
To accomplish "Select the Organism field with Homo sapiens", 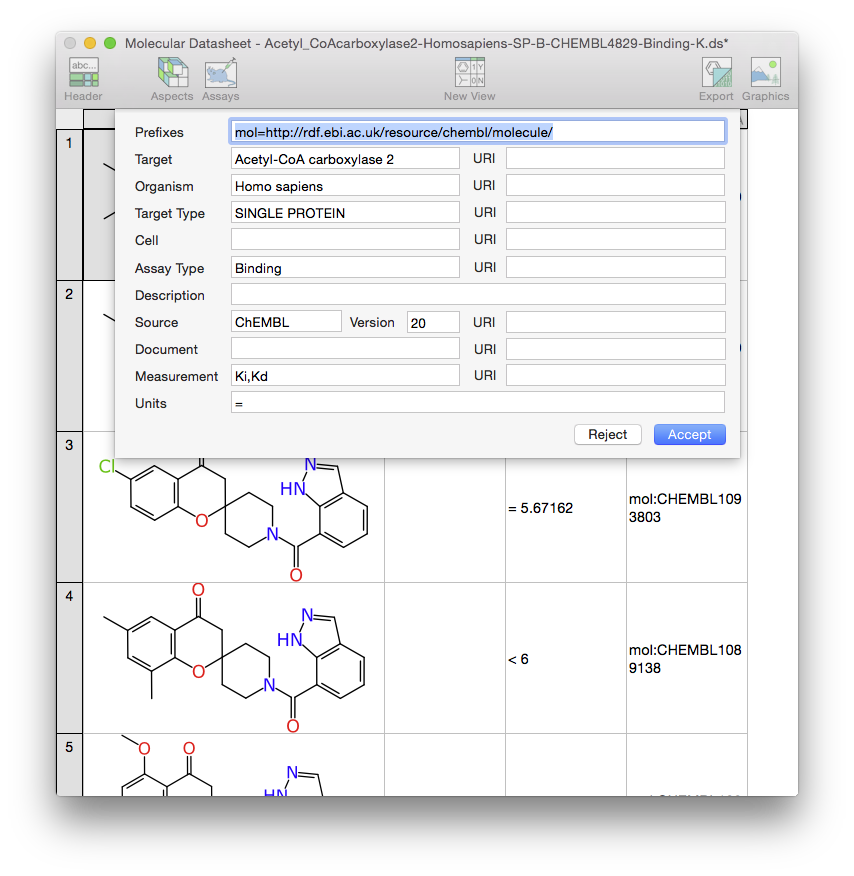I will tap(345, 186).
